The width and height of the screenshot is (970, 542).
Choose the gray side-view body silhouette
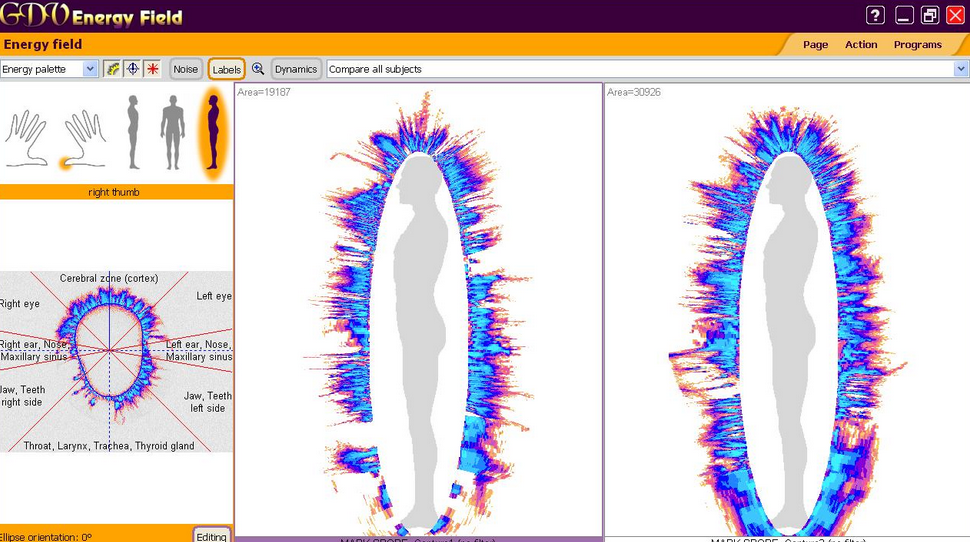(x=132, y=132)
